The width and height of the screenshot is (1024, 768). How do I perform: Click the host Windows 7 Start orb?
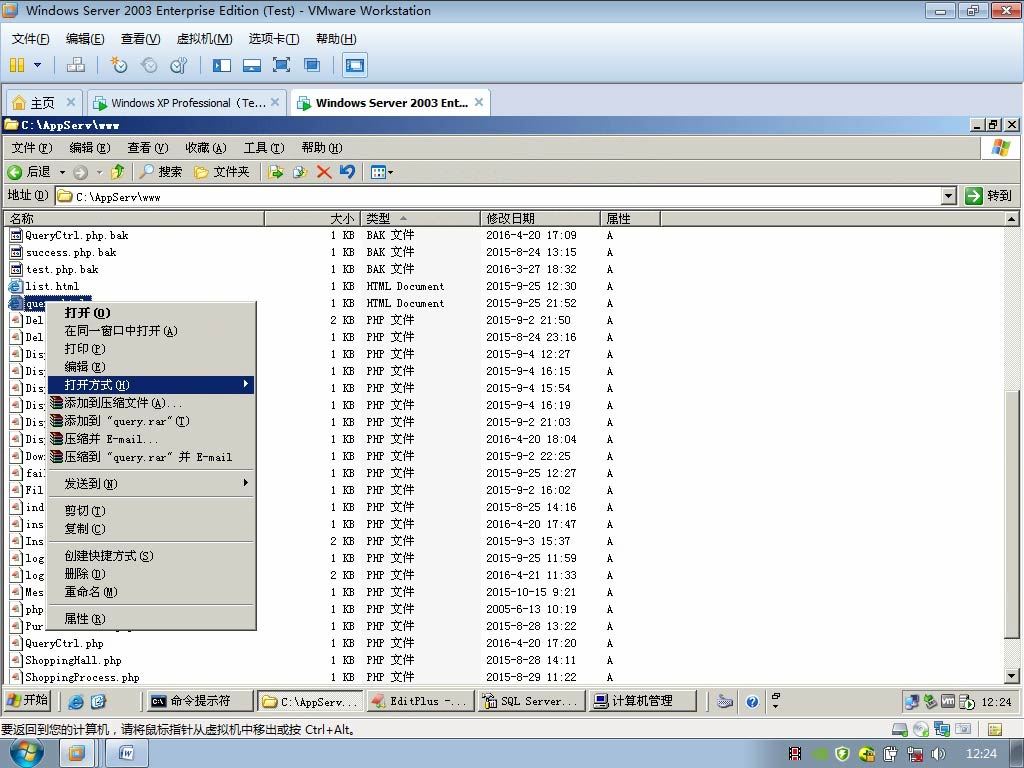pyautogui.click(x=26, y=754)
